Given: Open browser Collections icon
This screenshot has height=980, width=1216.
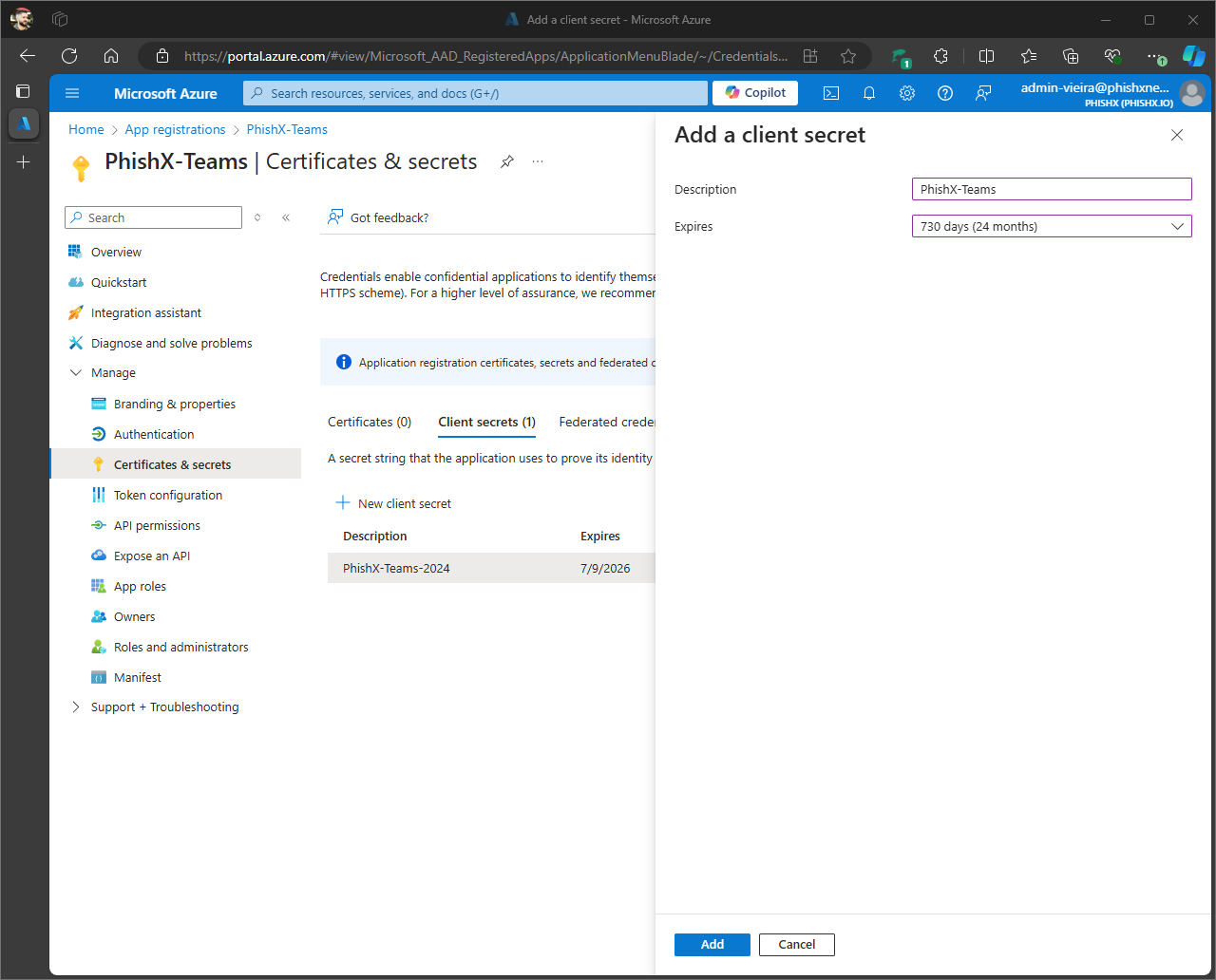Looking at the screenshot, I should click(x=1071, y=56).
